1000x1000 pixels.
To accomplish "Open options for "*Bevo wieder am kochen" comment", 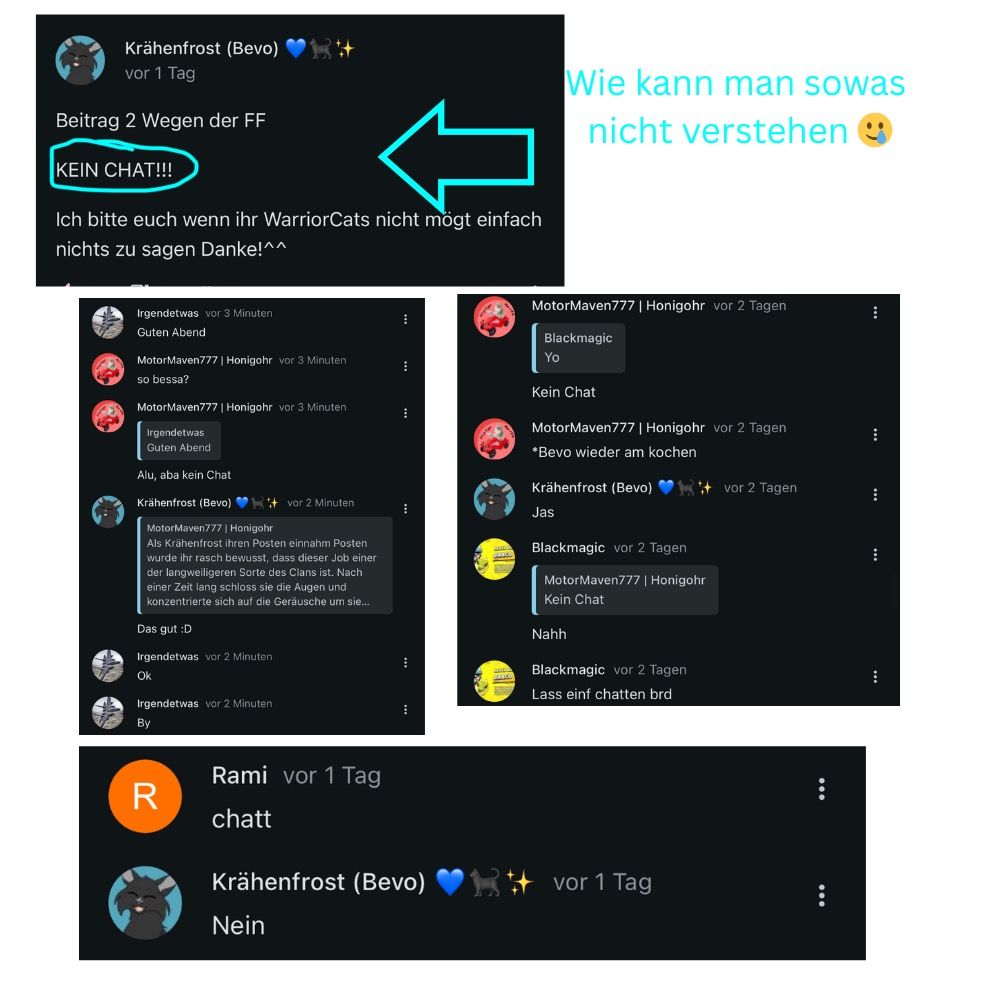I will pyautogui.click(x=875, y=435).
